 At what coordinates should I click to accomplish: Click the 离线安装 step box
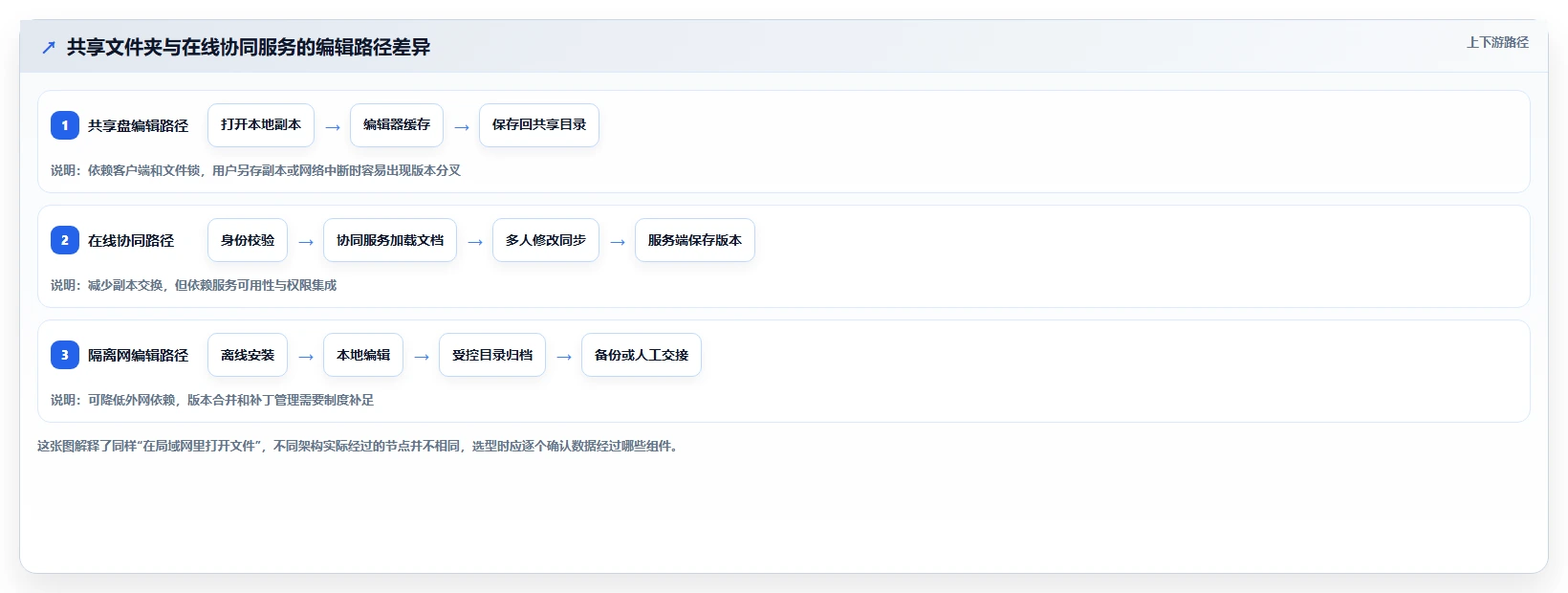pos(248,355)
